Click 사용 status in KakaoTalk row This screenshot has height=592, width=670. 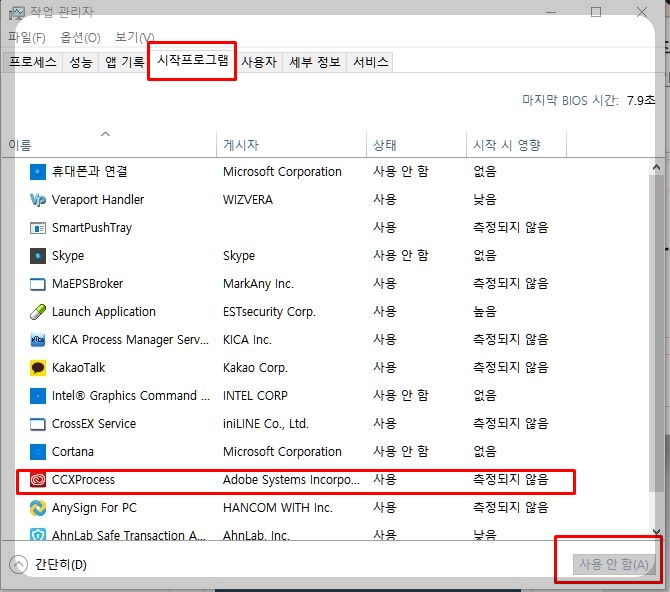pos(385,368)
